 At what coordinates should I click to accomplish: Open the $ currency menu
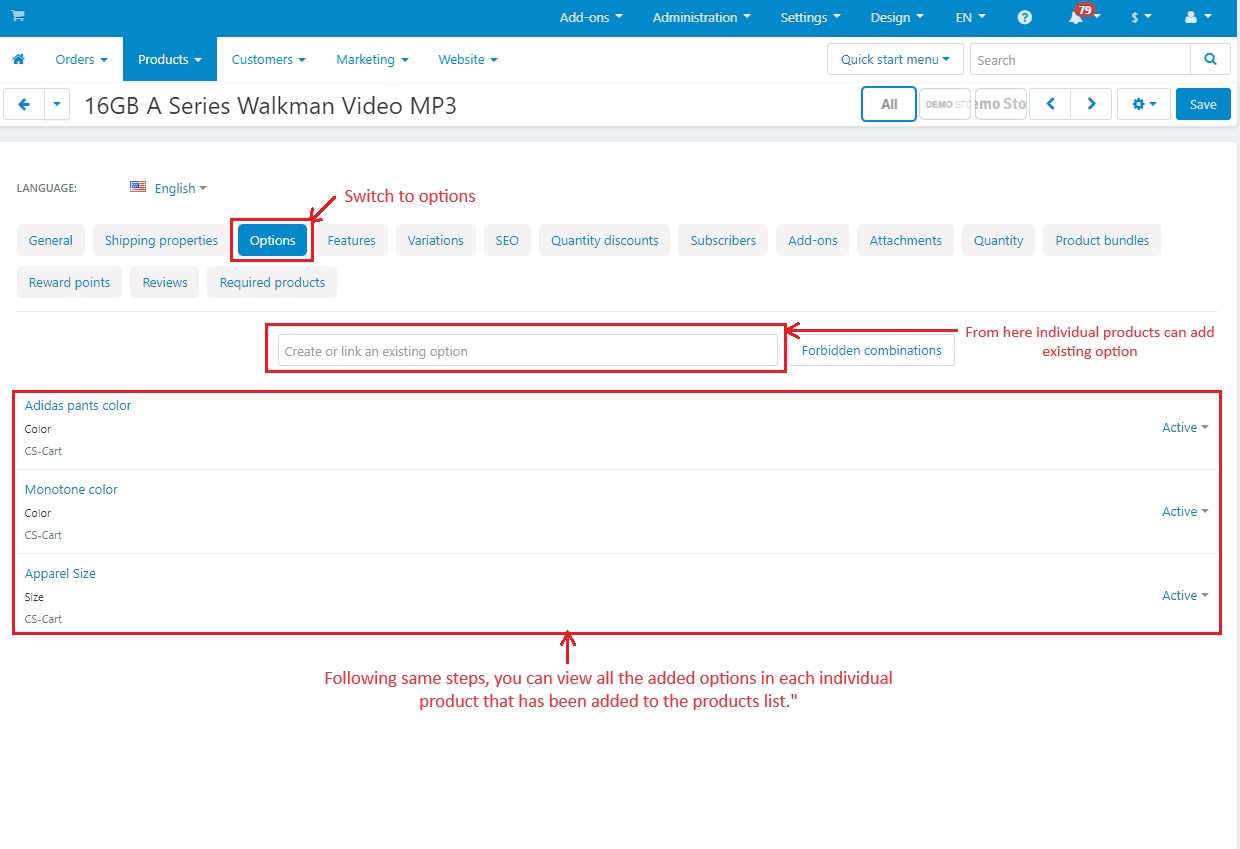pyautogui.click(x=1141, y=17)
